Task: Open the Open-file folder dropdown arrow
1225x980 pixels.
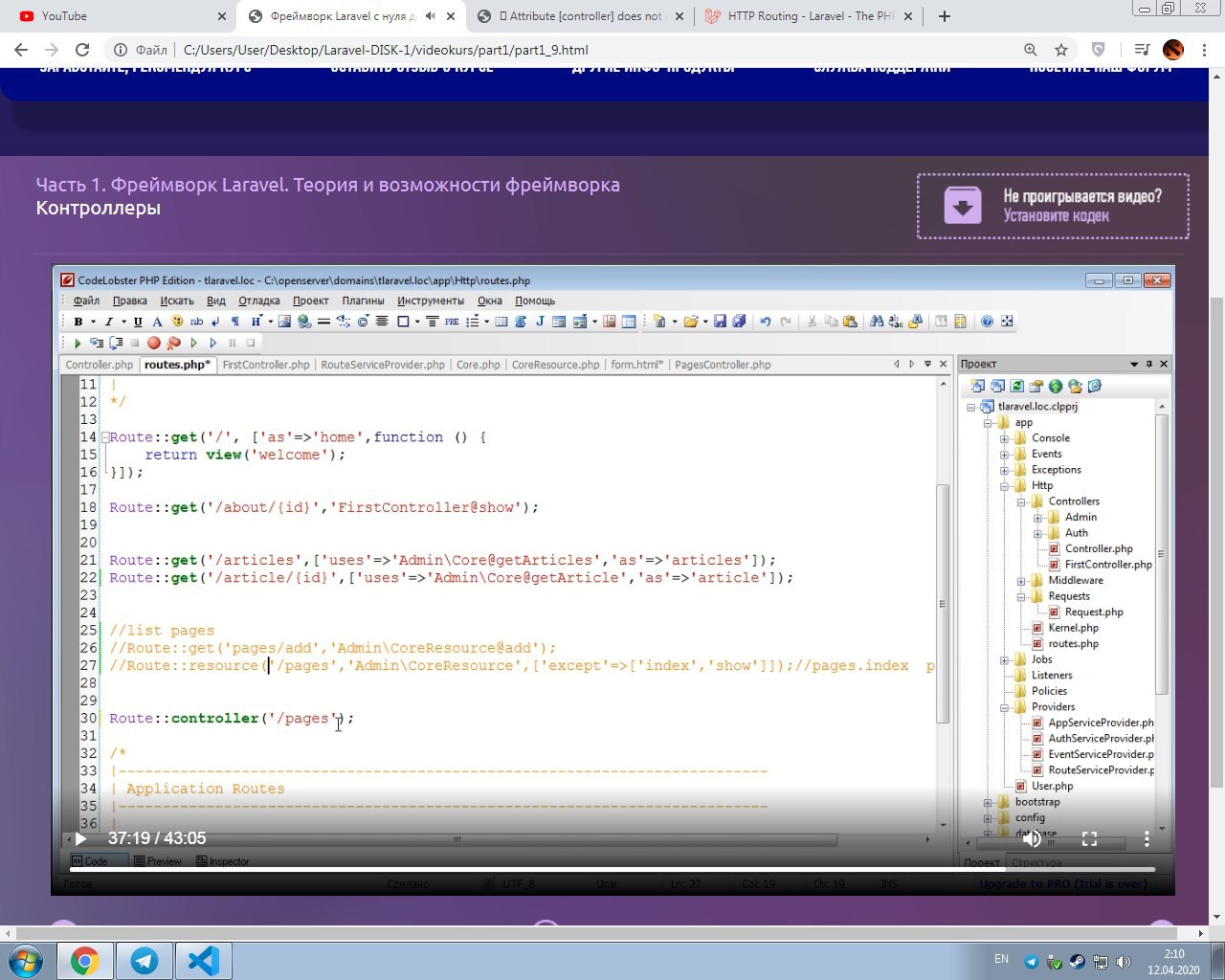Action: pyautogui.click(x=705, y=322)
